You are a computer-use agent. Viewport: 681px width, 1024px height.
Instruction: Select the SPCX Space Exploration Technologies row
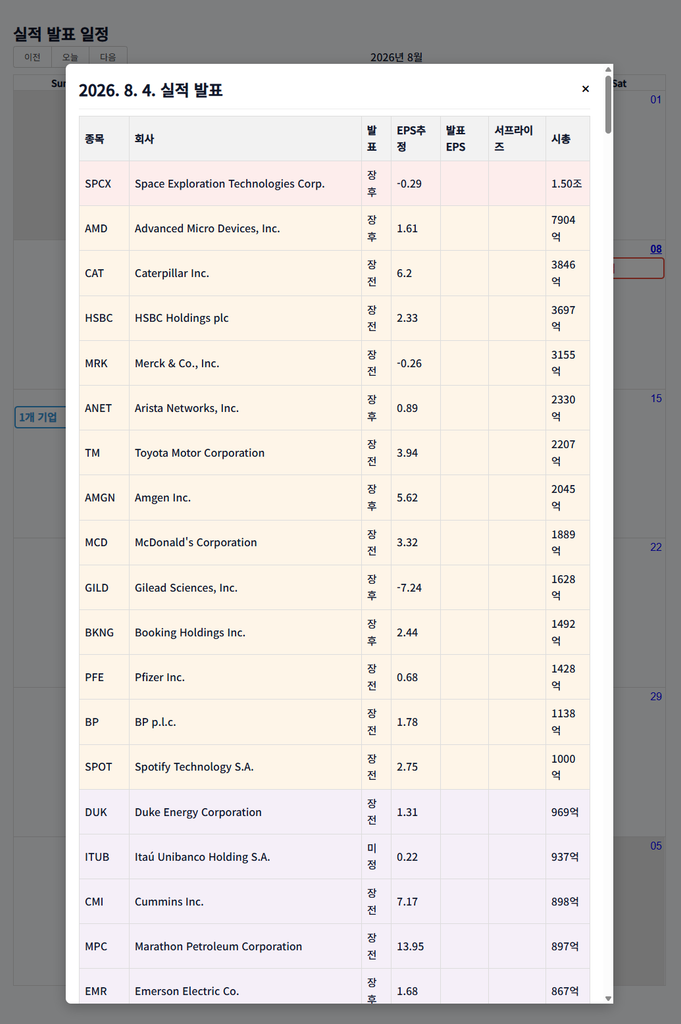334,184
